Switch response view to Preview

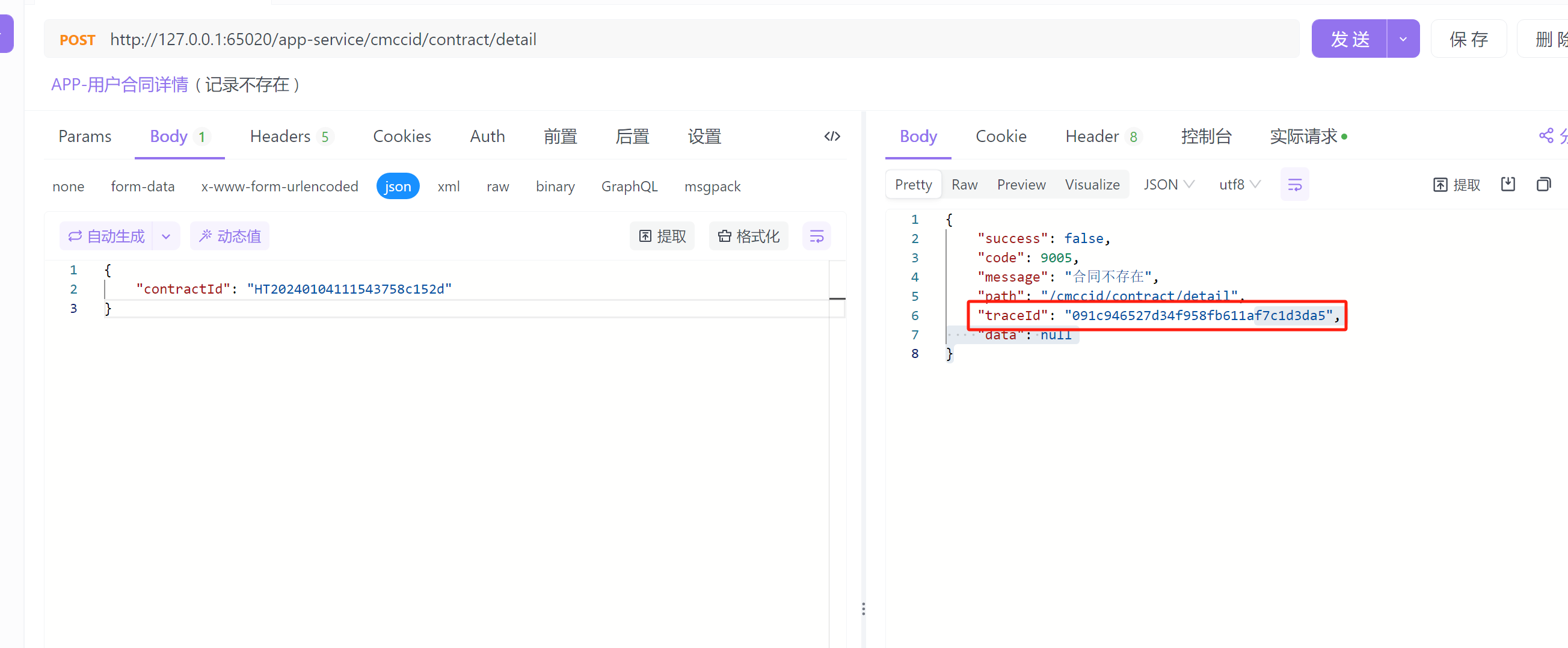[x=1021, y=185]
